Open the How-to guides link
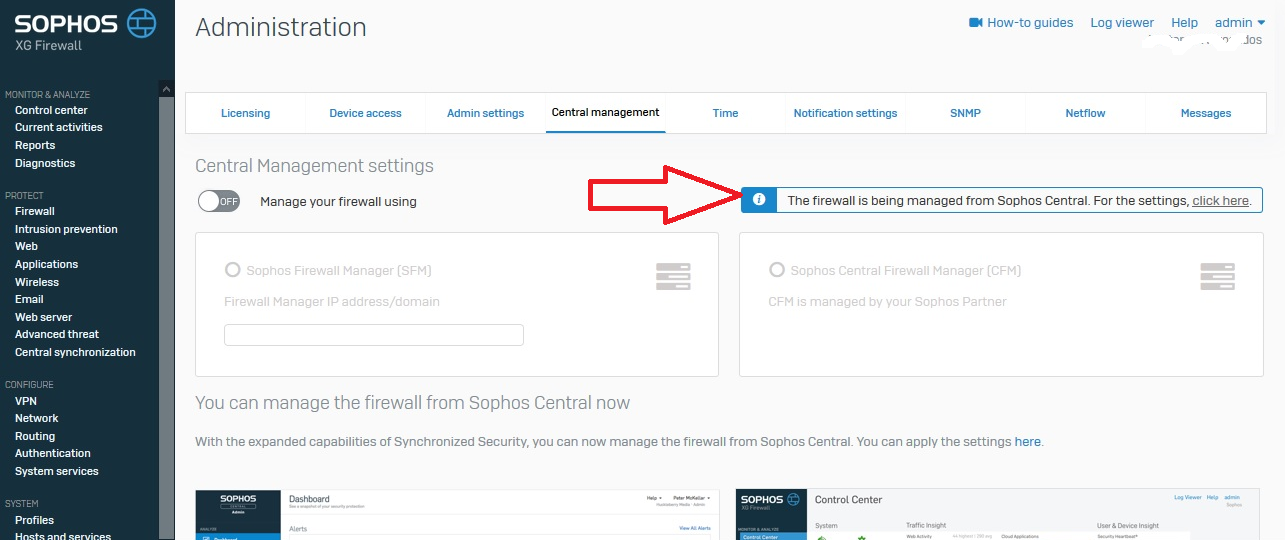 (x=1030, y=22)
